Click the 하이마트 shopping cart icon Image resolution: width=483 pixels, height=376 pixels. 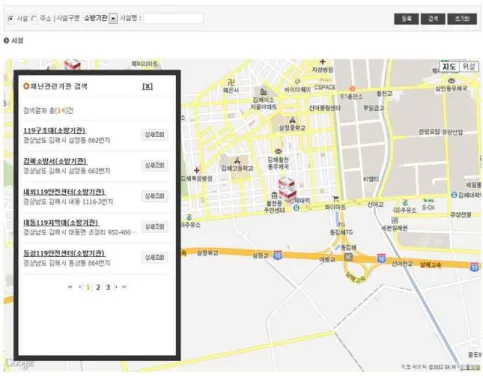pos(336,199)
